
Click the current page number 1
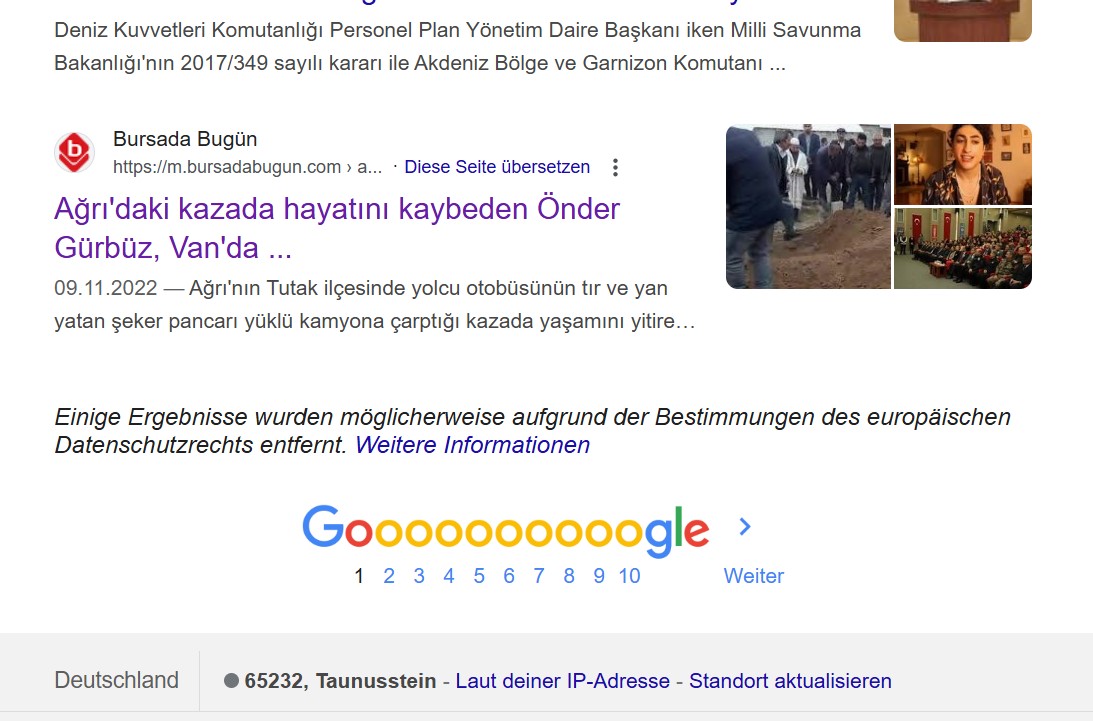point(359,576)
